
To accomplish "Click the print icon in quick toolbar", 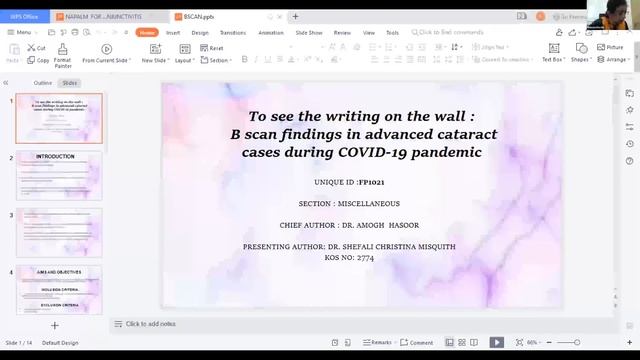I will coord(75,32).
